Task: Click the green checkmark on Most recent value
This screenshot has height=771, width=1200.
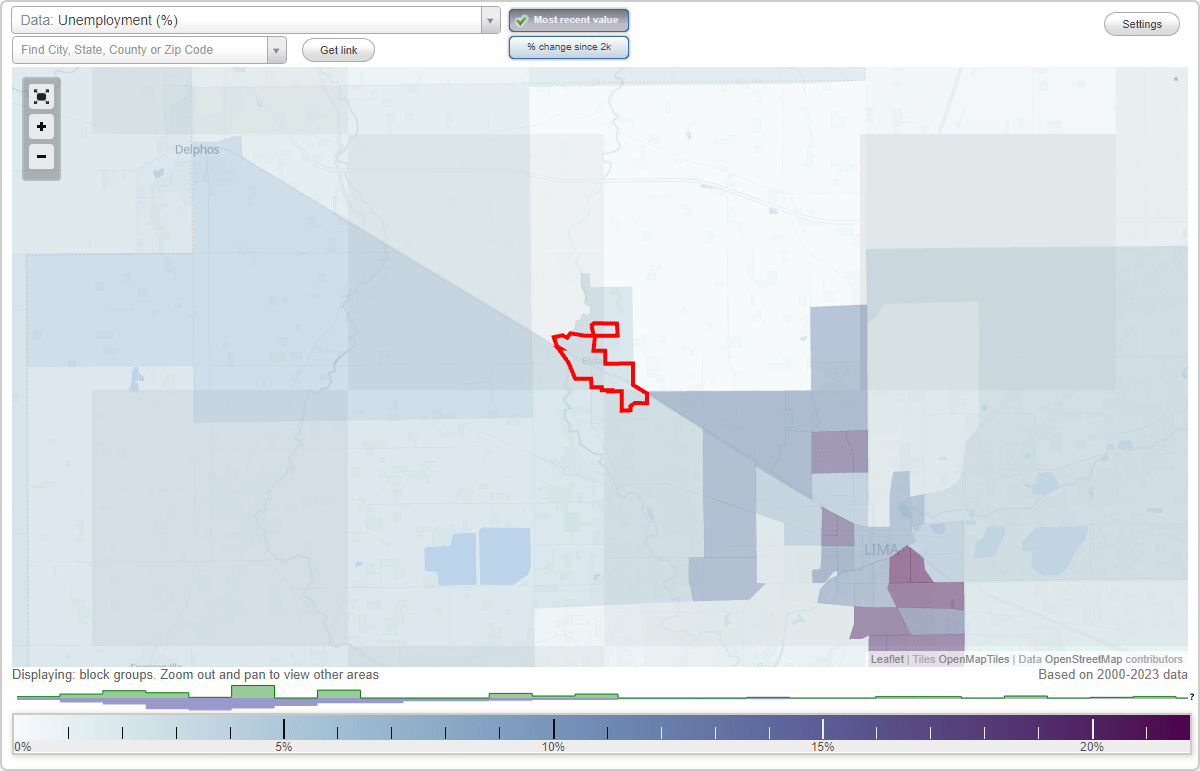Action: point(521,19)
